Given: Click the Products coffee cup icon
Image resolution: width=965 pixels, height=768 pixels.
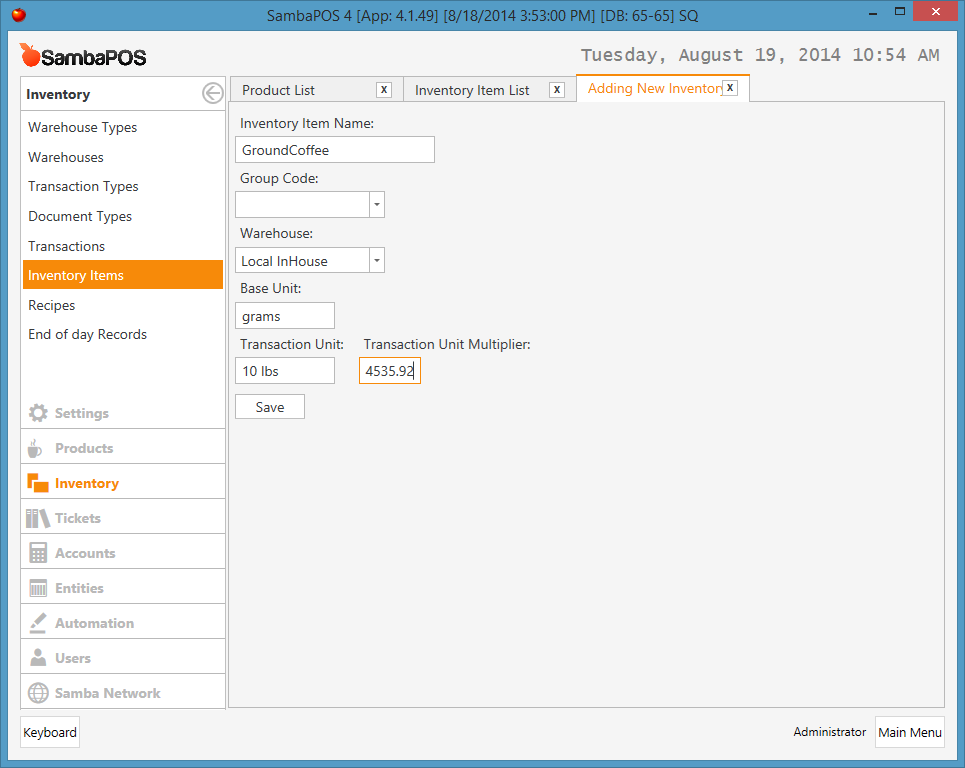Looking at the screenshot, I should click(35, 448).
